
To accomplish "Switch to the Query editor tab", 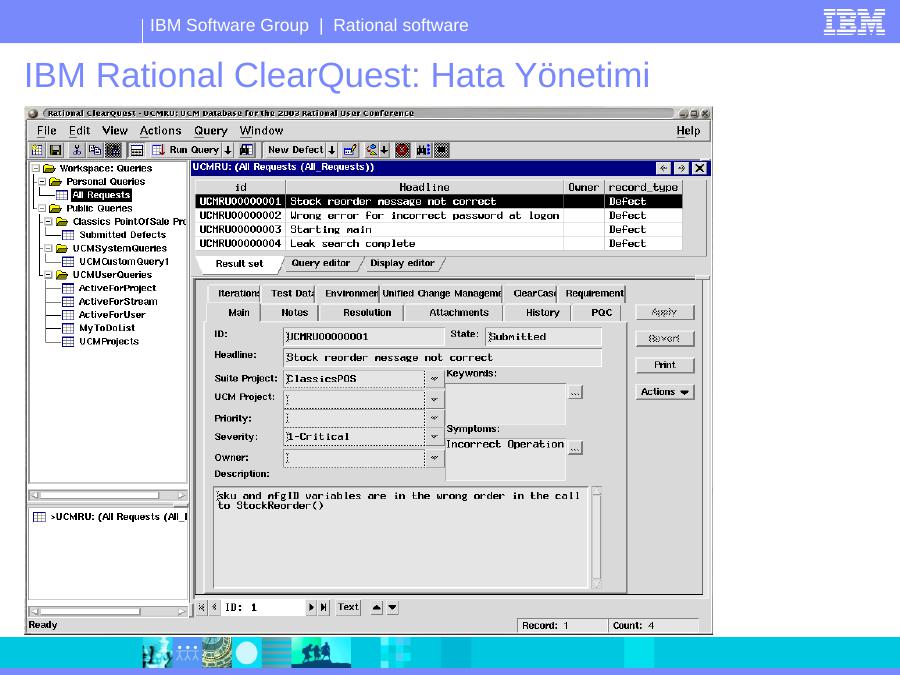I will coord(320,263).
